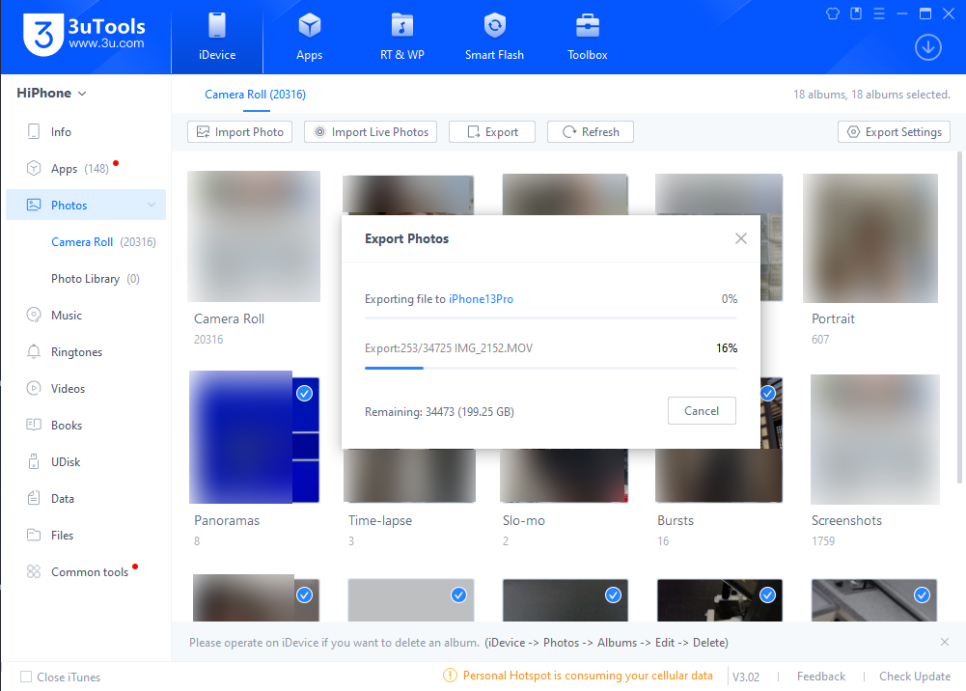Toggle the Panoramas album checkmark
Screen dimensions: 966x691
click(304, 393)
